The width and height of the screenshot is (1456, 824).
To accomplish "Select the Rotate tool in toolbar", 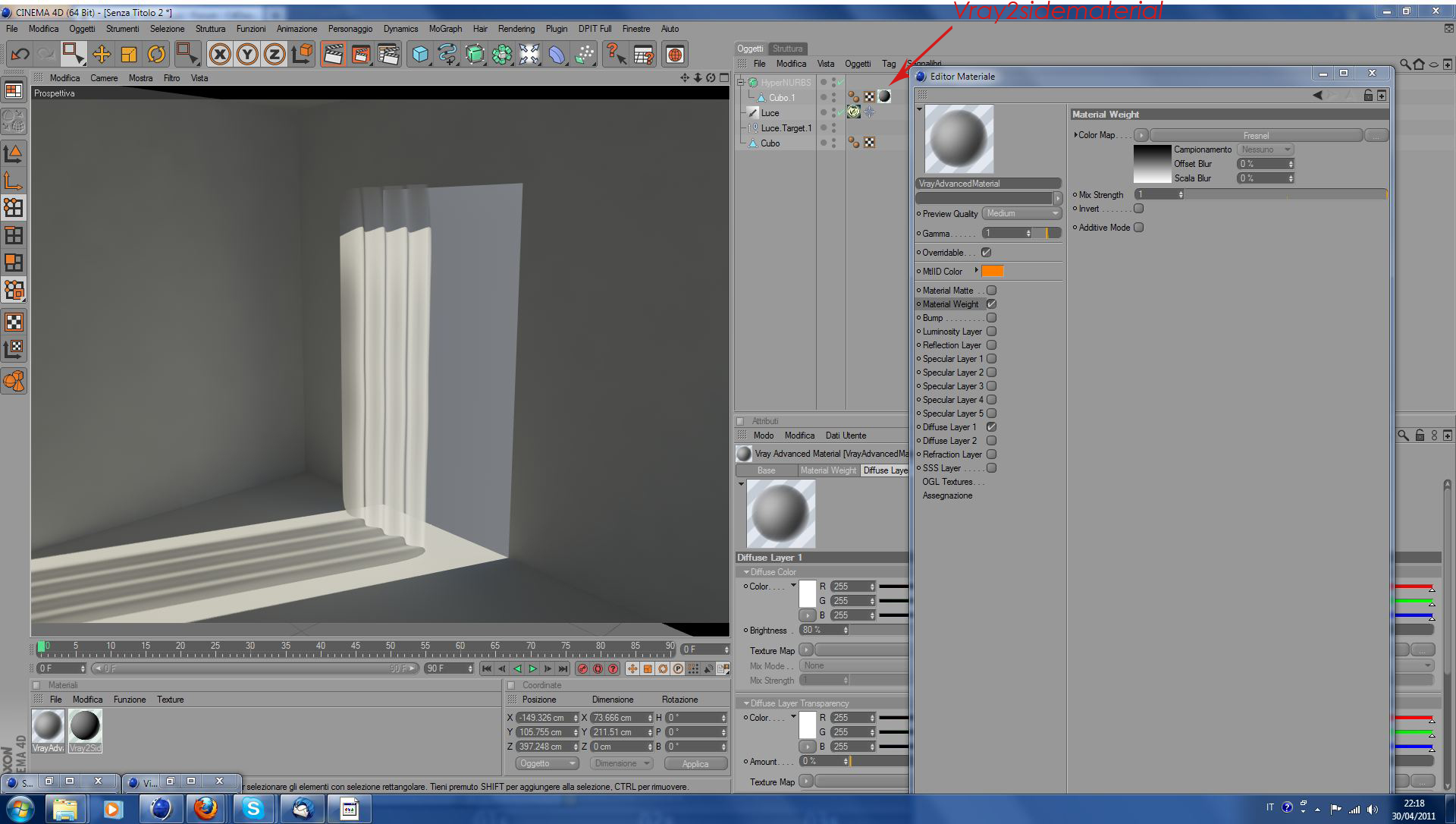I will point(156,54).
